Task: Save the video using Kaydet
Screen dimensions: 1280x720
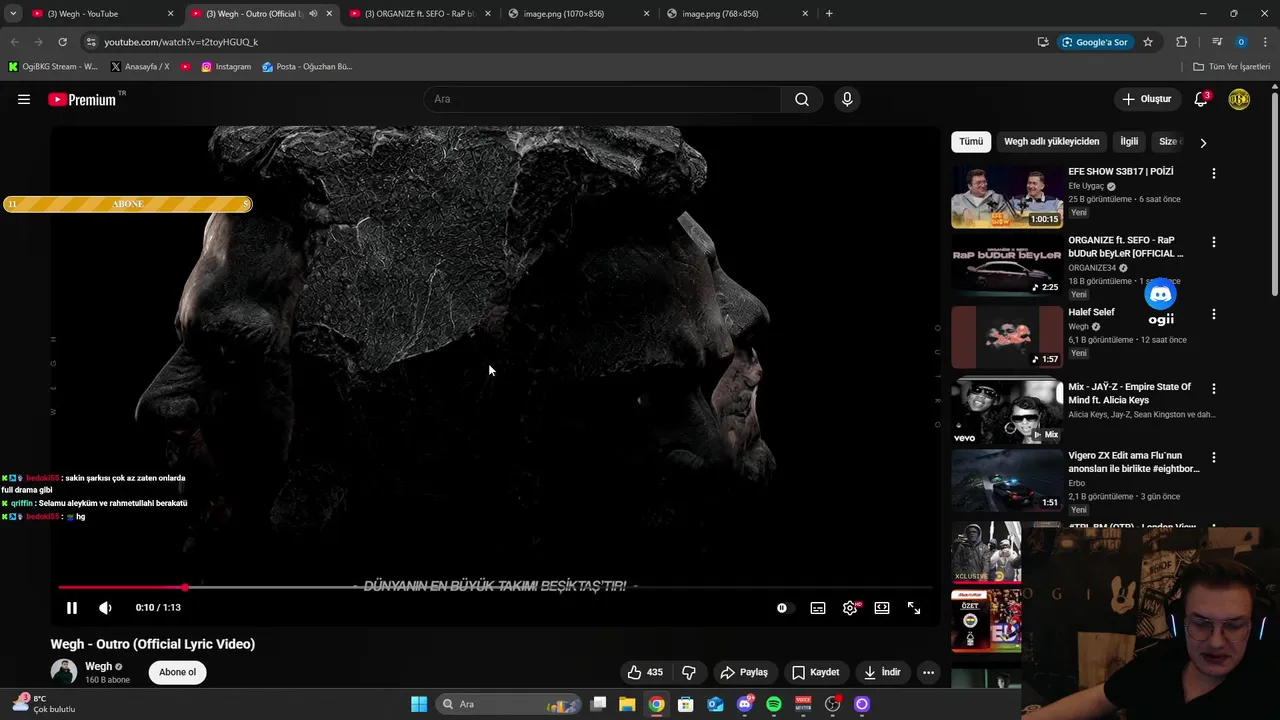Action: coord(815,672)
